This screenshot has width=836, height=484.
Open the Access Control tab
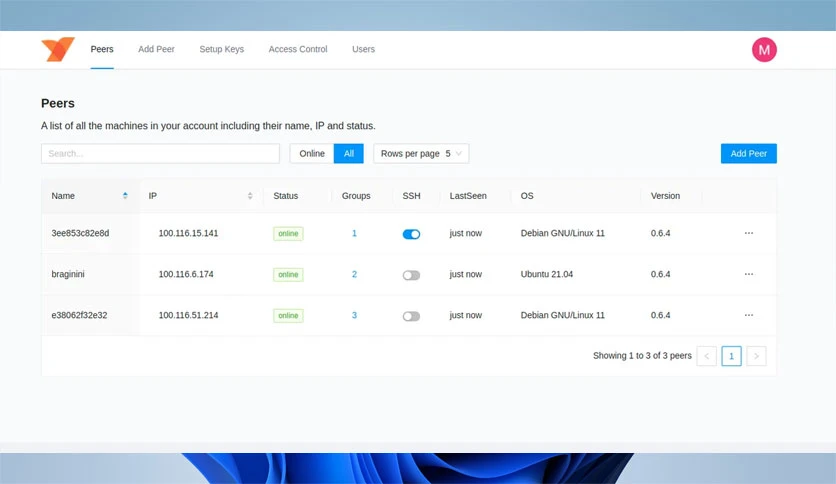pos(298,49)
